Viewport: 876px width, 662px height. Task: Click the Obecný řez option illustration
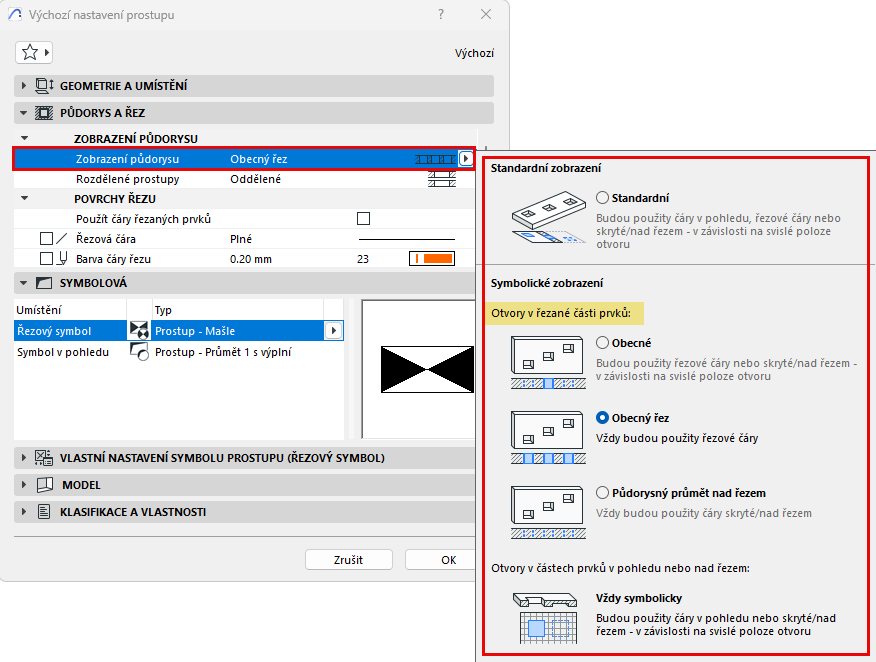548,437
